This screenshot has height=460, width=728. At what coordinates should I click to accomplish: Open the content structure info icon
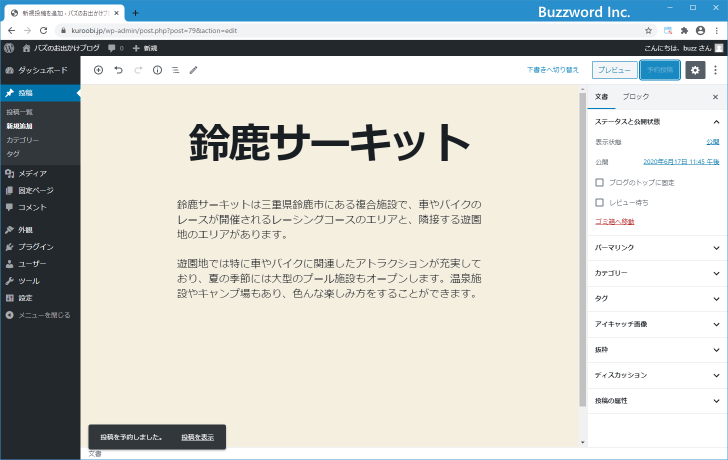pos(157,70)
